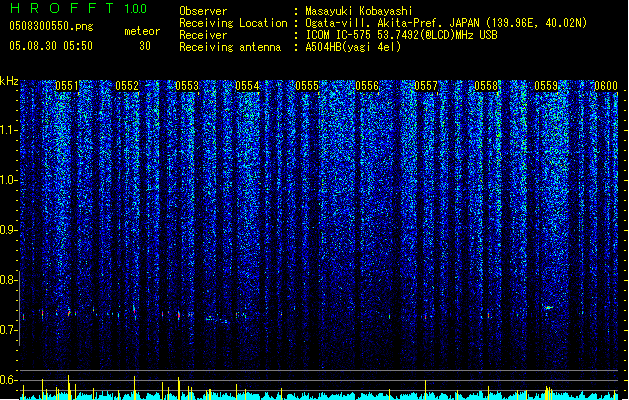Image resolution: width=629 pixels, height=400 pixels.
Task: Click the 0553 time marker
Action: point(187,86)
